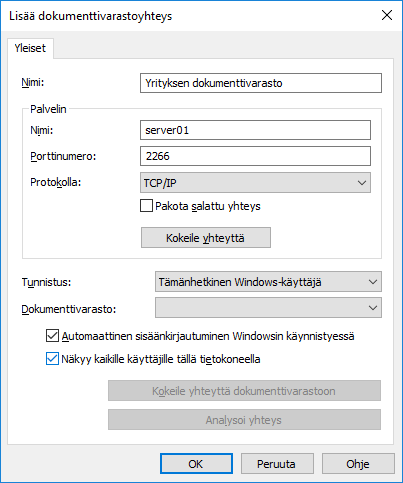The width and height of the screenshot is (403, 483).
Task: Expand the empty Dokumenttivarasto dropdown
Action: 268,308
